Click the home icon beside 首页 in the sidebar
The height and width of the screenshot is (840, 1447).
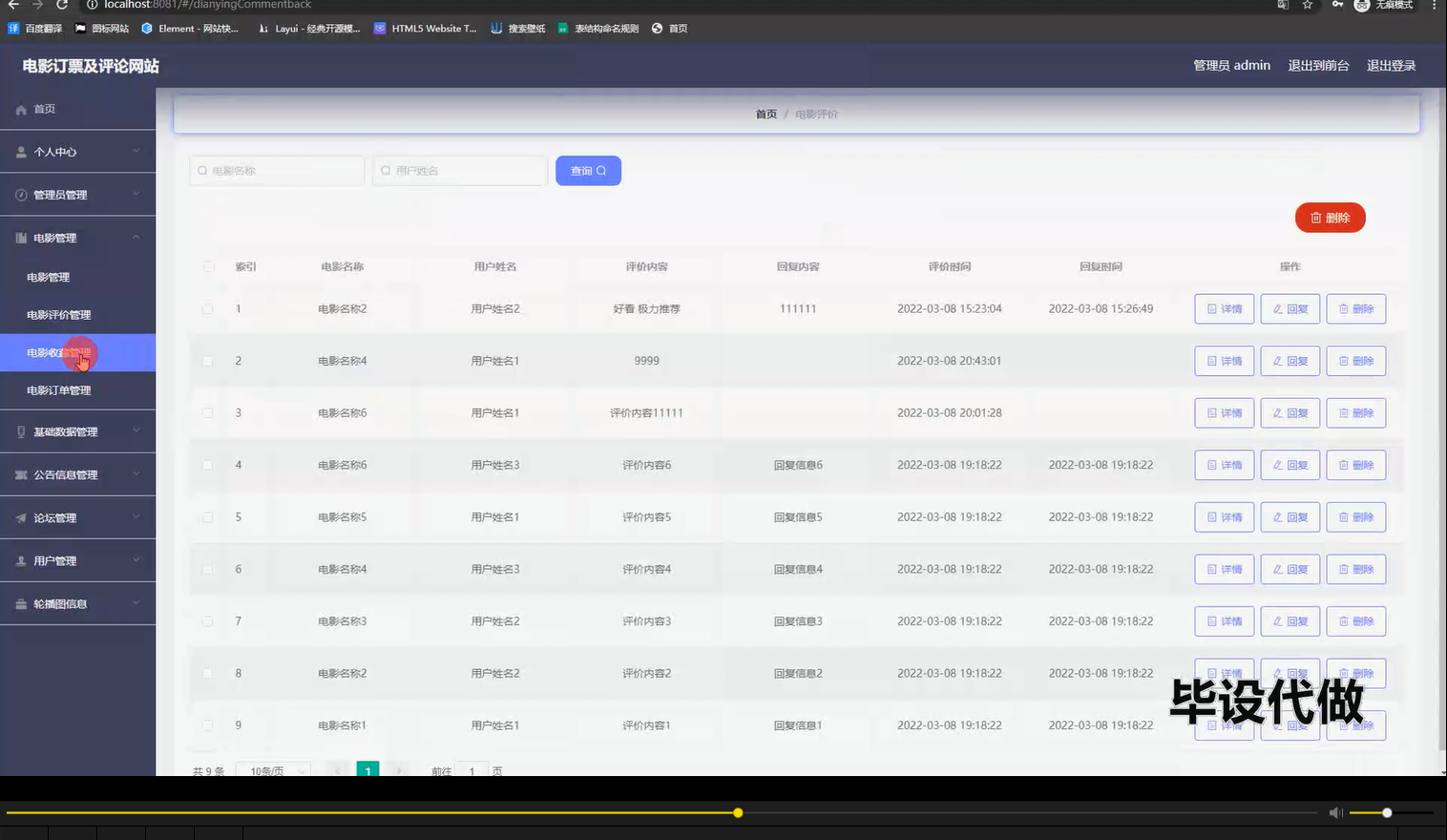[21, 110]
